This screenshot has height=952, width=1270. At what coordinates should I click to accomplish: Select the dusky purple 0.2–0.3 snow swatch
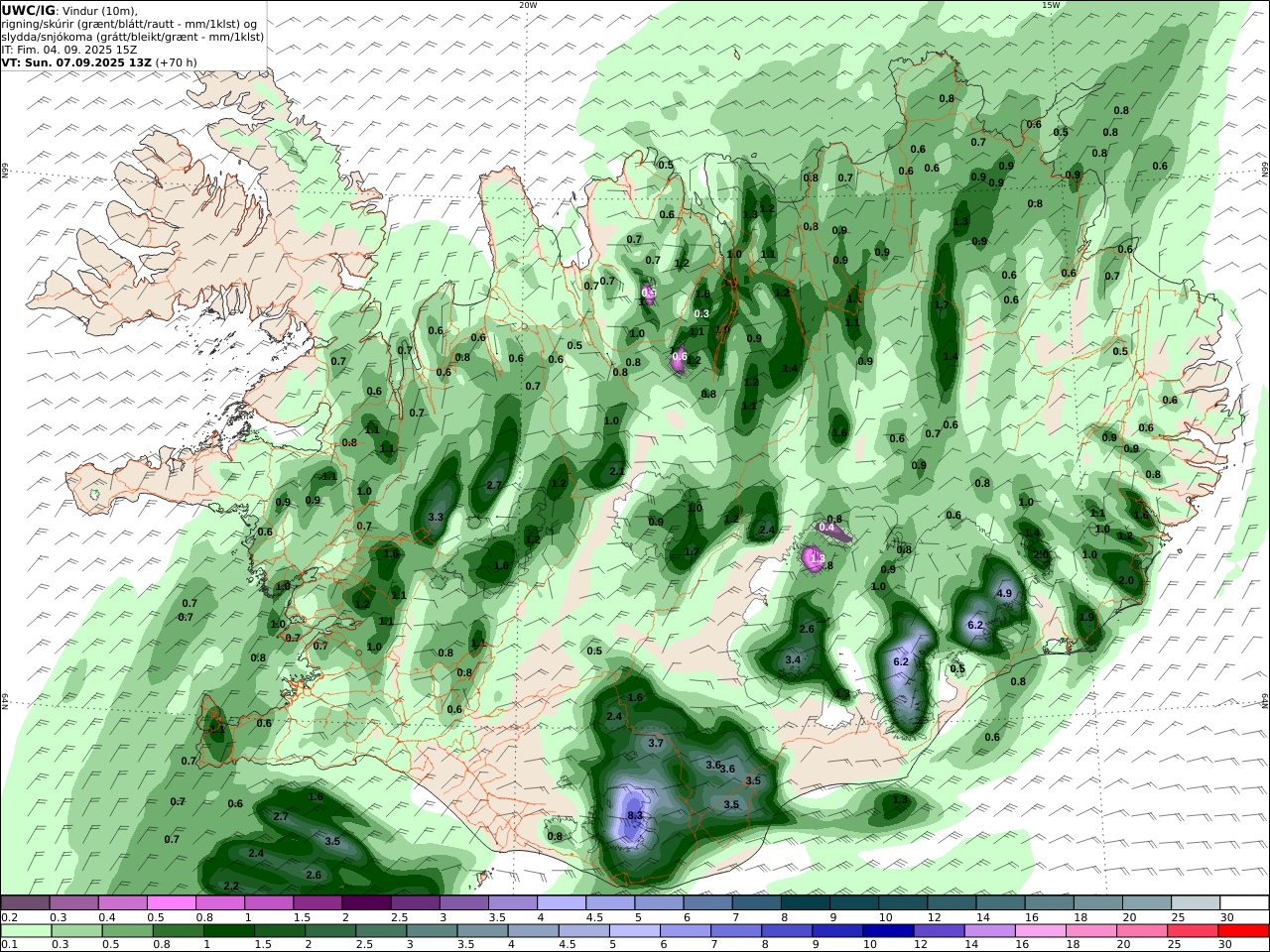tap(25, 902)
